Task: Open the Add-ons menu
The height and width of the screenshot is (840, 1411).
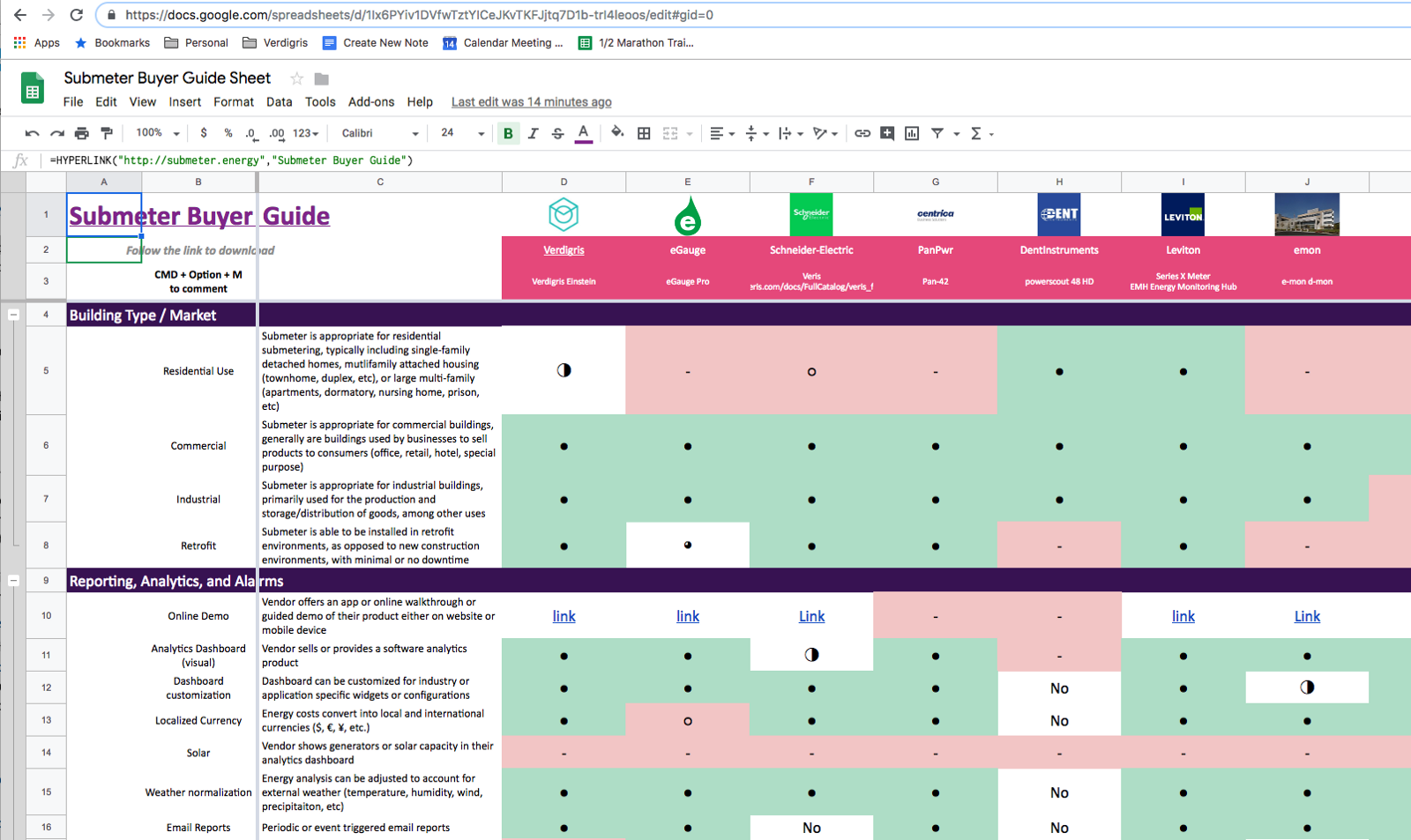Action: click(x=371, y=101)
